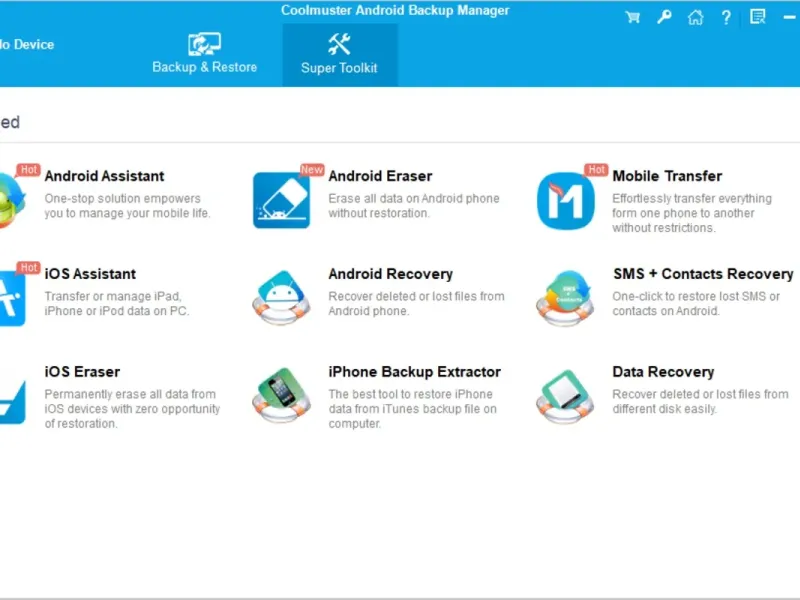Open the iOS Assistant title link
The height and width of the screenshot is (600, 800).
pyautogui.click(x=90, y=274)
